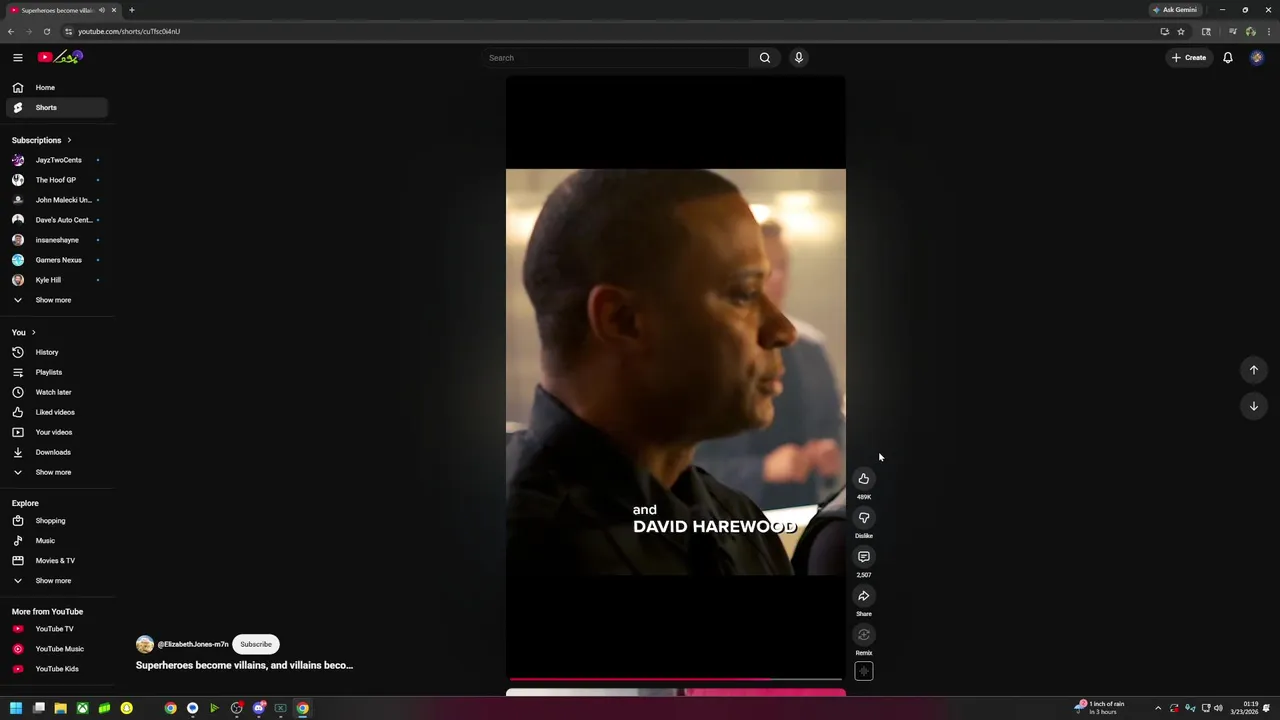Reload the page
This screenshot has width=1280, height=720.
(46, 31)
